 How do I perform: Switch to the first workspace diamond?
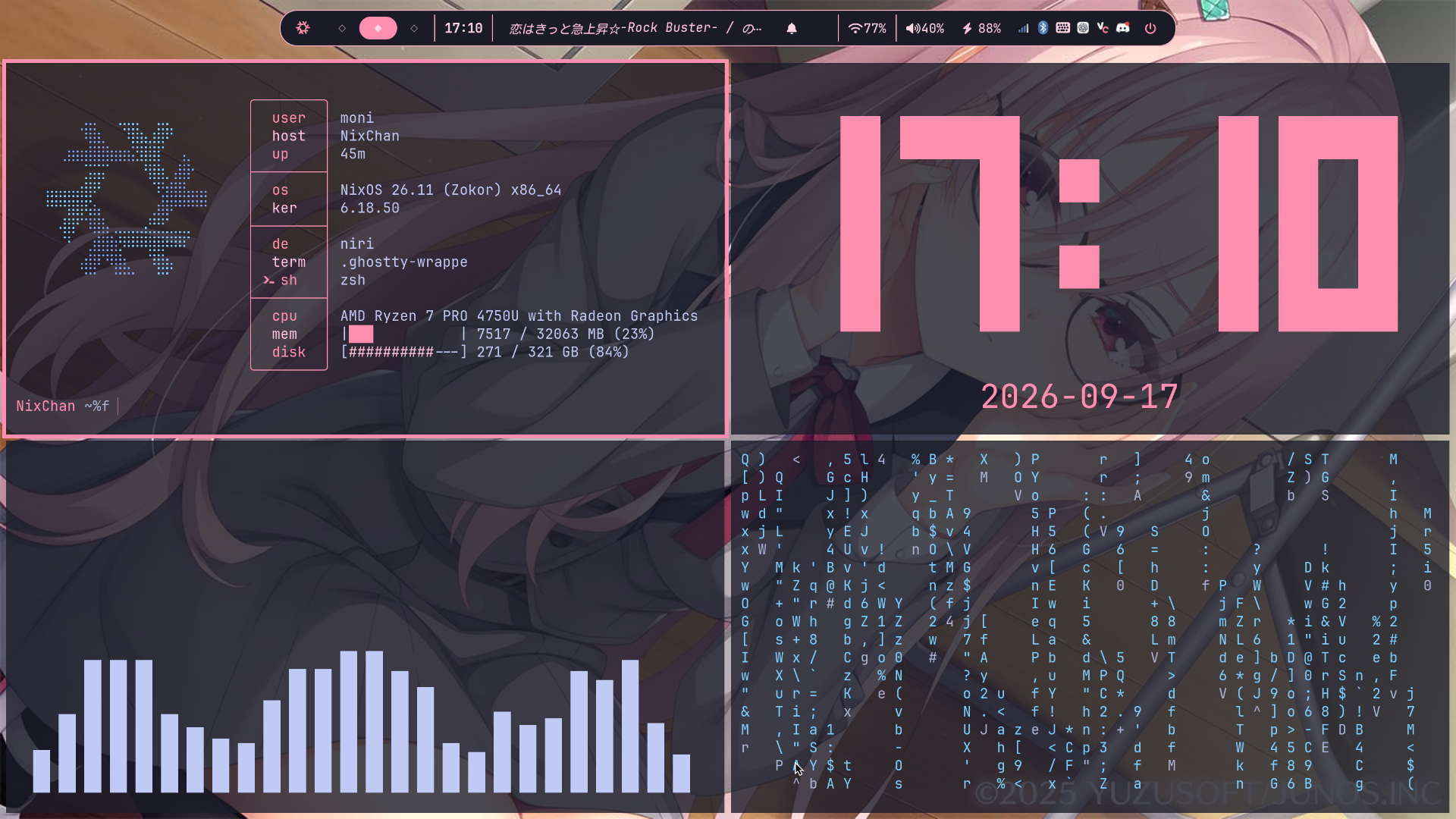pos(342,28)
